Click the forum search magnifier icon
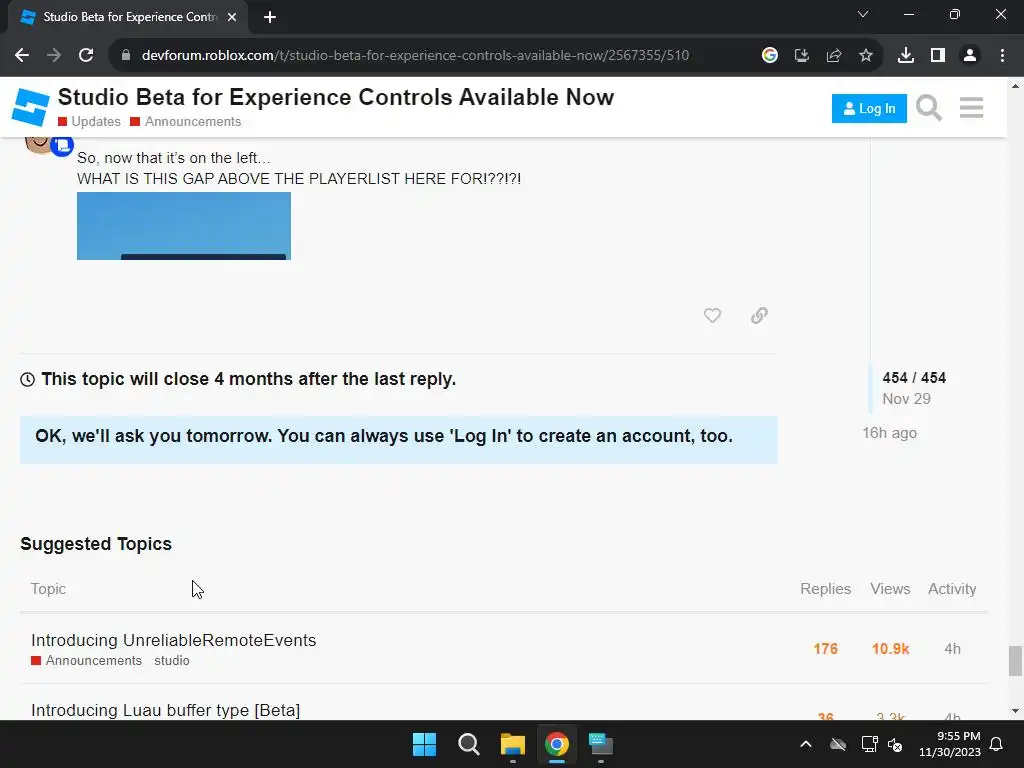Viewport: 1024px width, 768px height. coord(928,108)
